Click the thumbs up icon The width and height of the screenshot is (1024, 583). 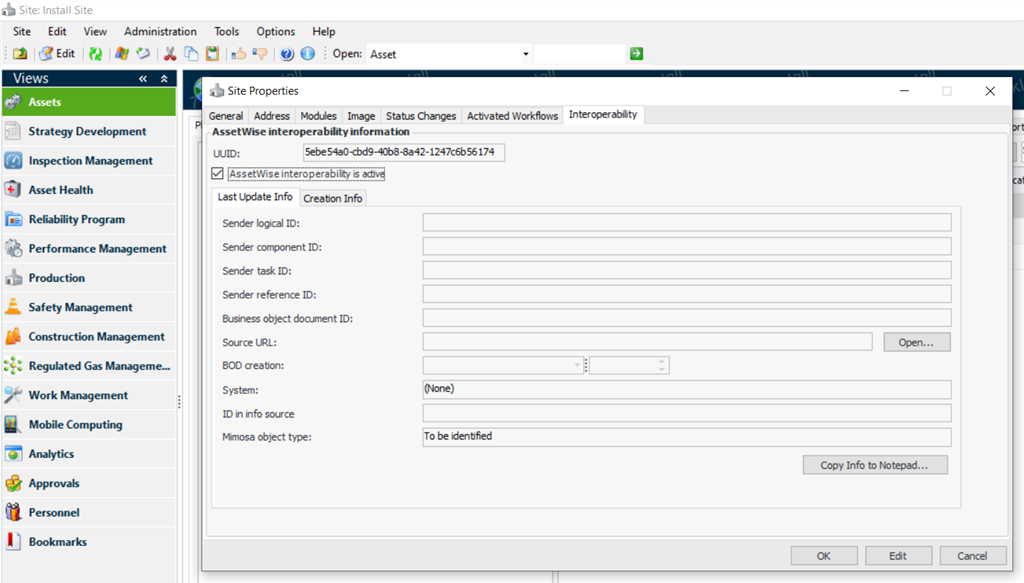coord(238,54)
